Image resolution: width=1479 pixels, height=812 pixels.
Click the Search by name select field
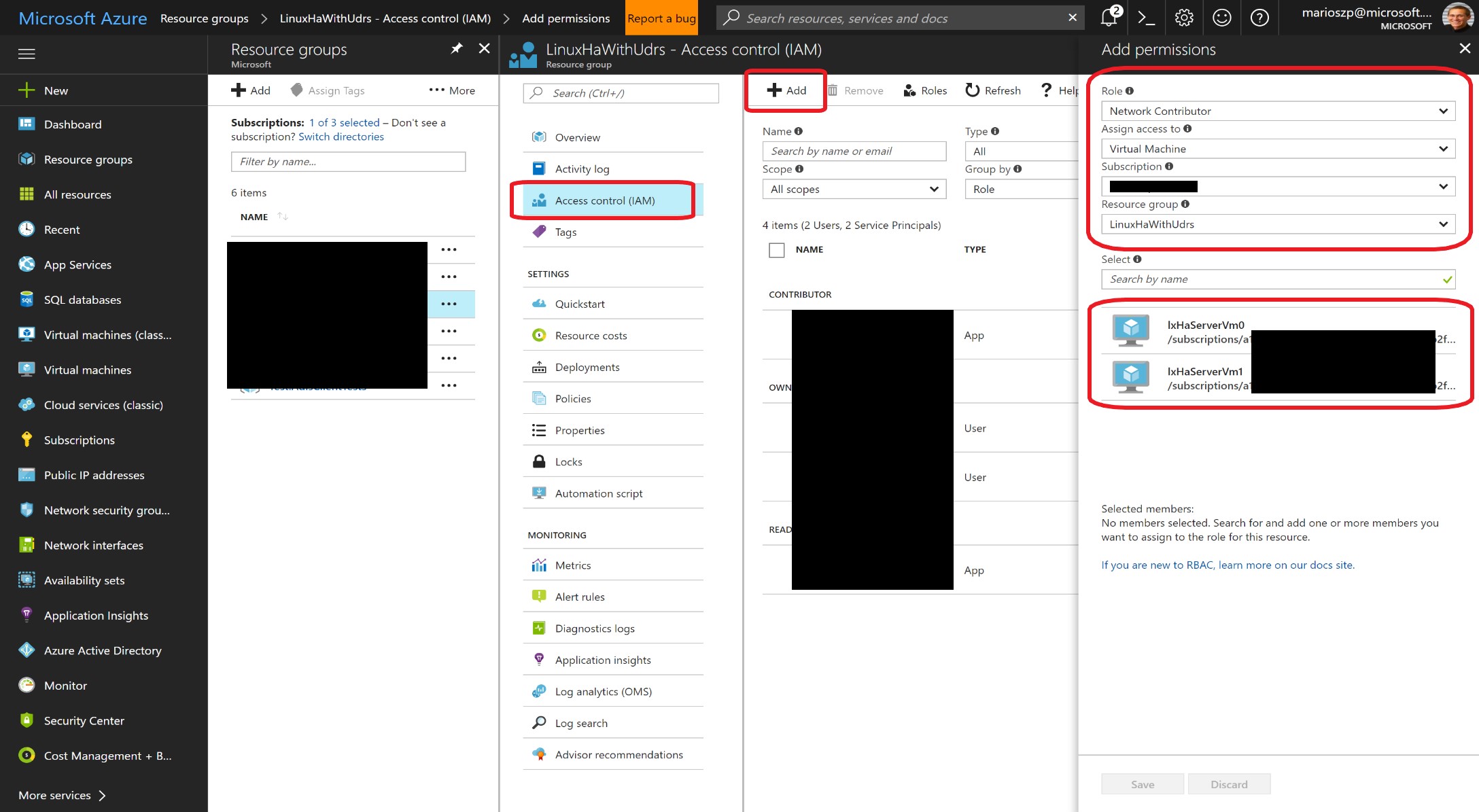click(x=1271, y=279)
